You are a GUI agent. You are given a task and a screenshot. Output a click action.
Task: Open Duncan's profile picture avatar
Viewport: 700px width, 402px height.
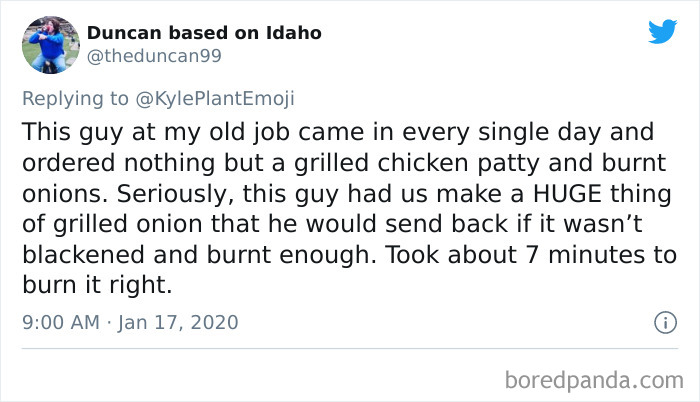click(51, 45)
